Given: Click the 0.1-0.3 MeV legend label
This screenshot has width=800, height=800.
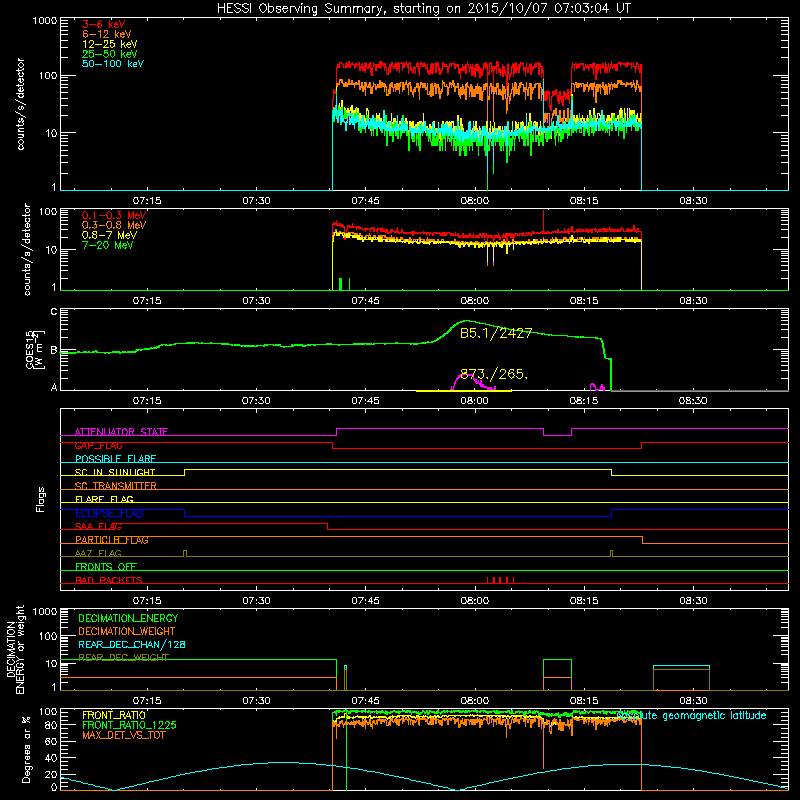Looking at the screenshot, I should pos(114,215).
